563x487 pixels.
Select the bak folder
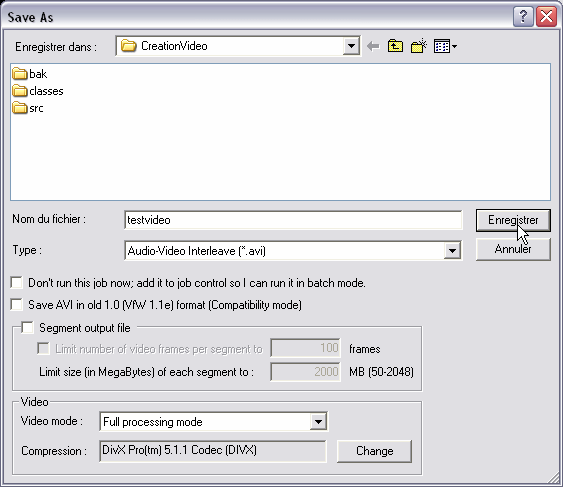[x=29, y=74]
